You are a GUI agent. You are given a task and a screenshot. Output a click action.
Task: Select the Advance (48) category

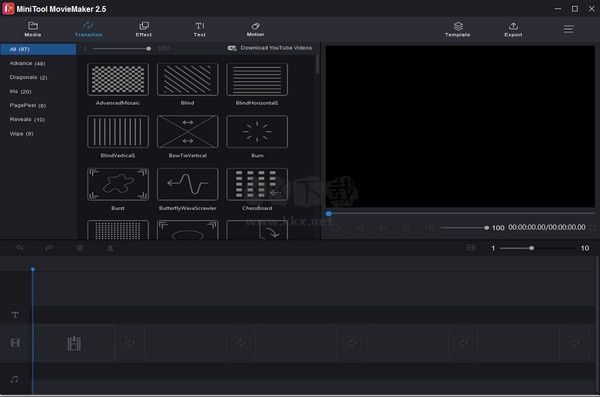28,63
